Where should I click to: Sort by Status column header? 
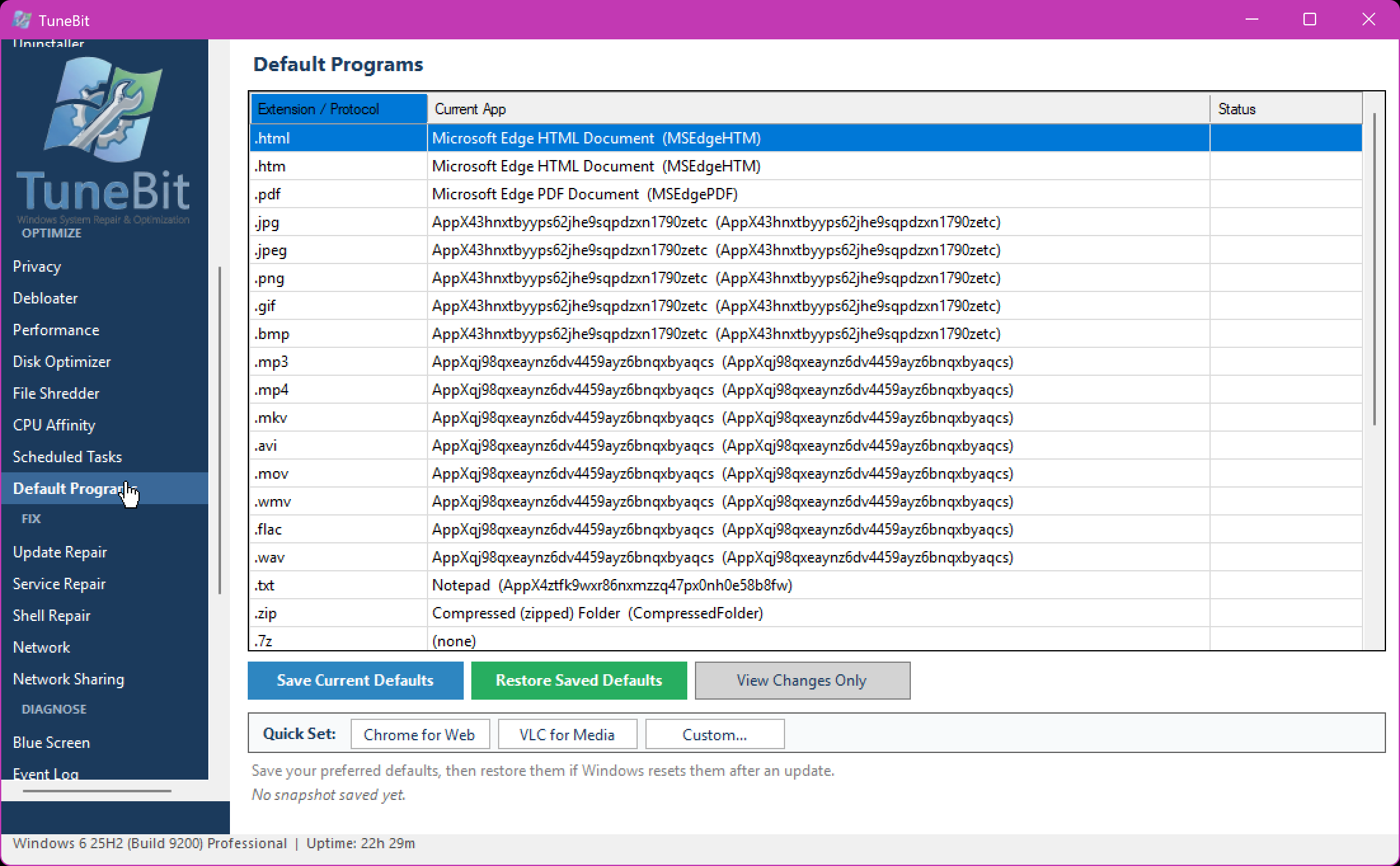(1286, 109)
